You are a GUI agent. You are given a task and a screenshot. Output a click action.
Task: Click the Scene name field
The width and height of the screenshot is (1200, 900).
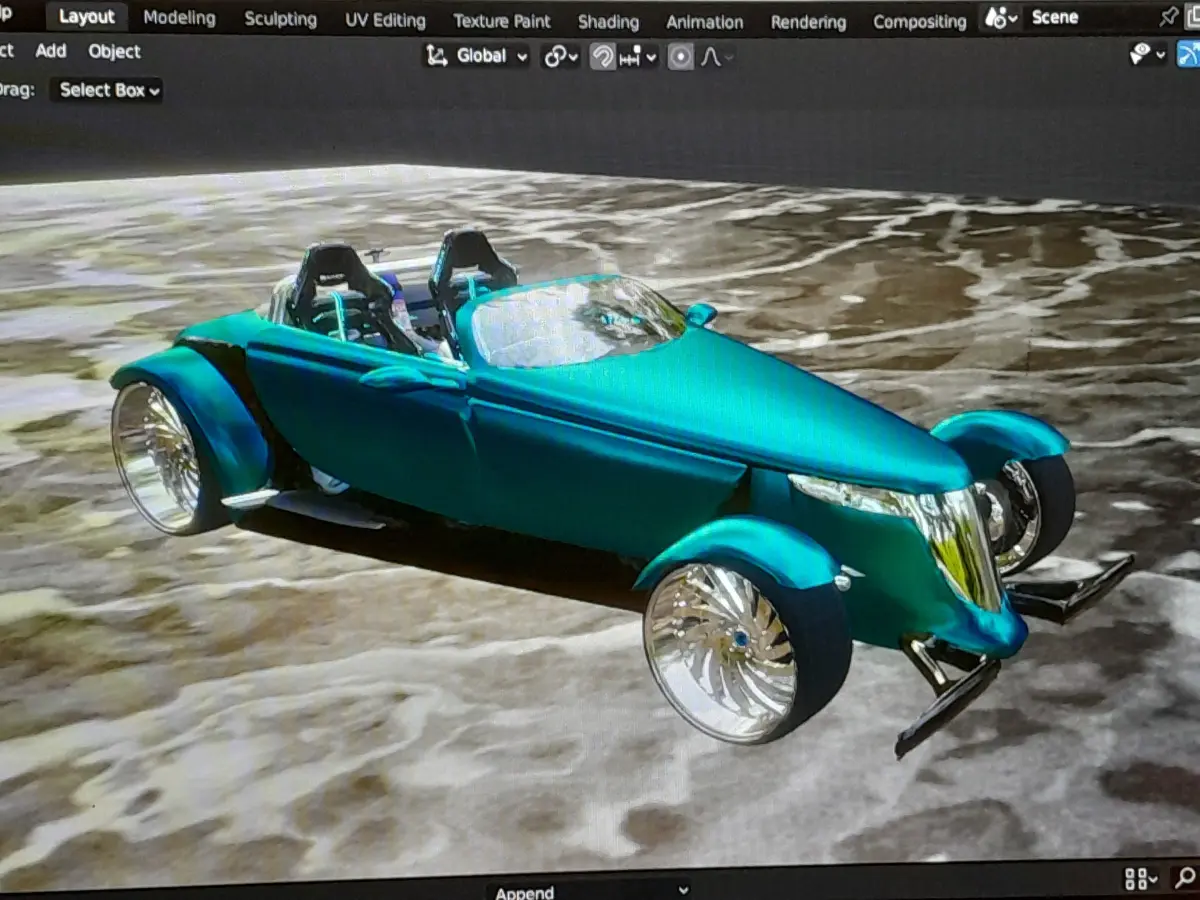click(1088, 17)
